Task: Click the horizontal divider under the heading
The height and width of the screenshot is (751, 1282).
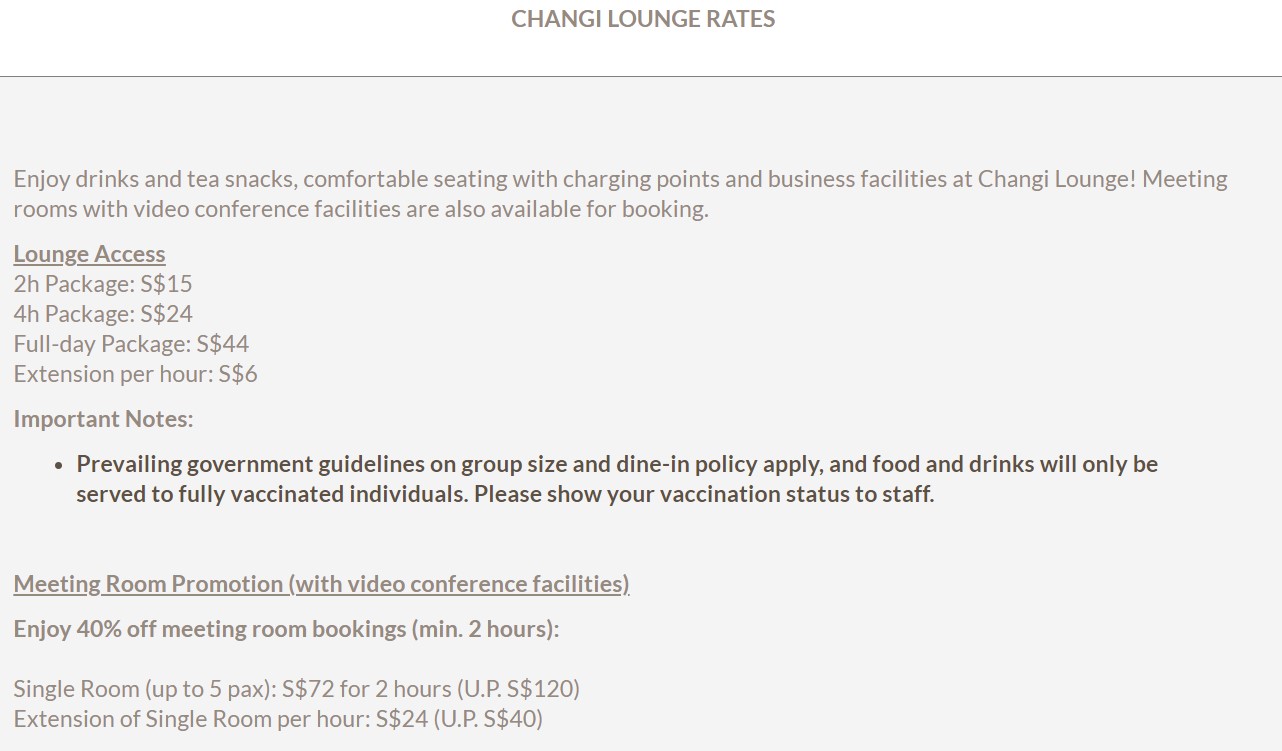Action: click(641, 76)
